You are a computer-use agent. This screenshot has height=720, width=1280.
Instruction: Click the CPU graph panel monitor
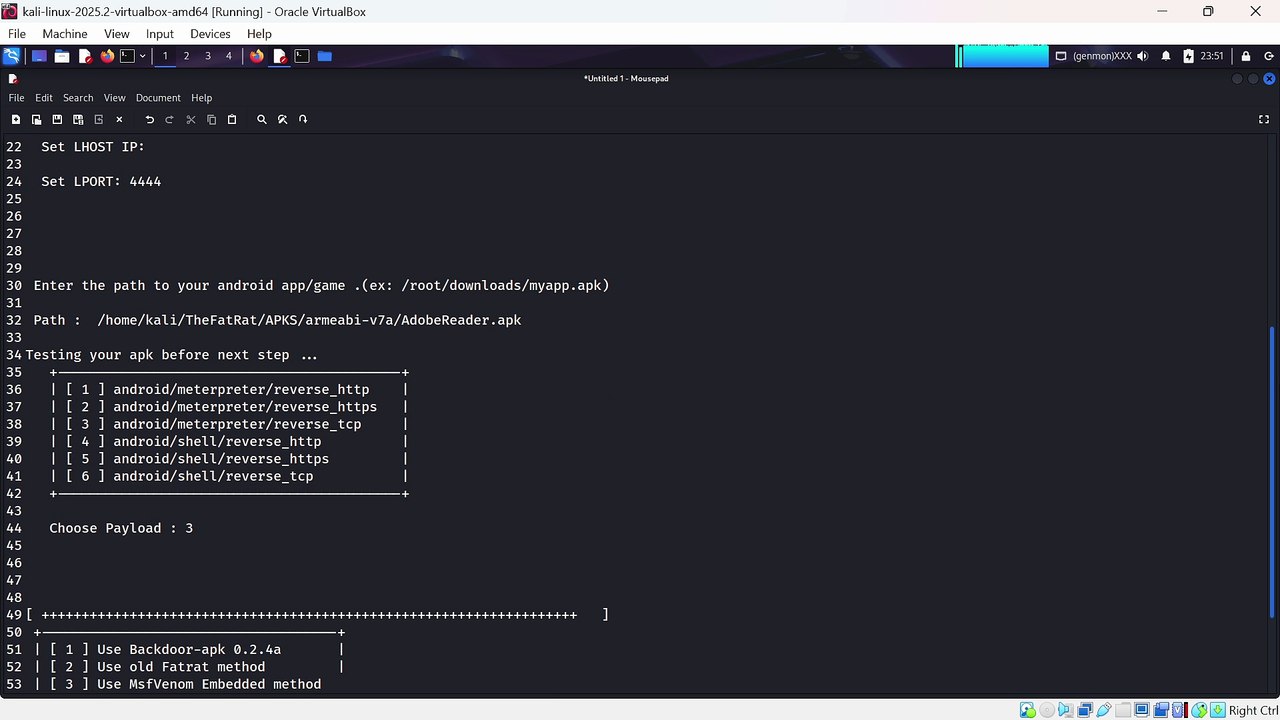tap(1002, 56)
